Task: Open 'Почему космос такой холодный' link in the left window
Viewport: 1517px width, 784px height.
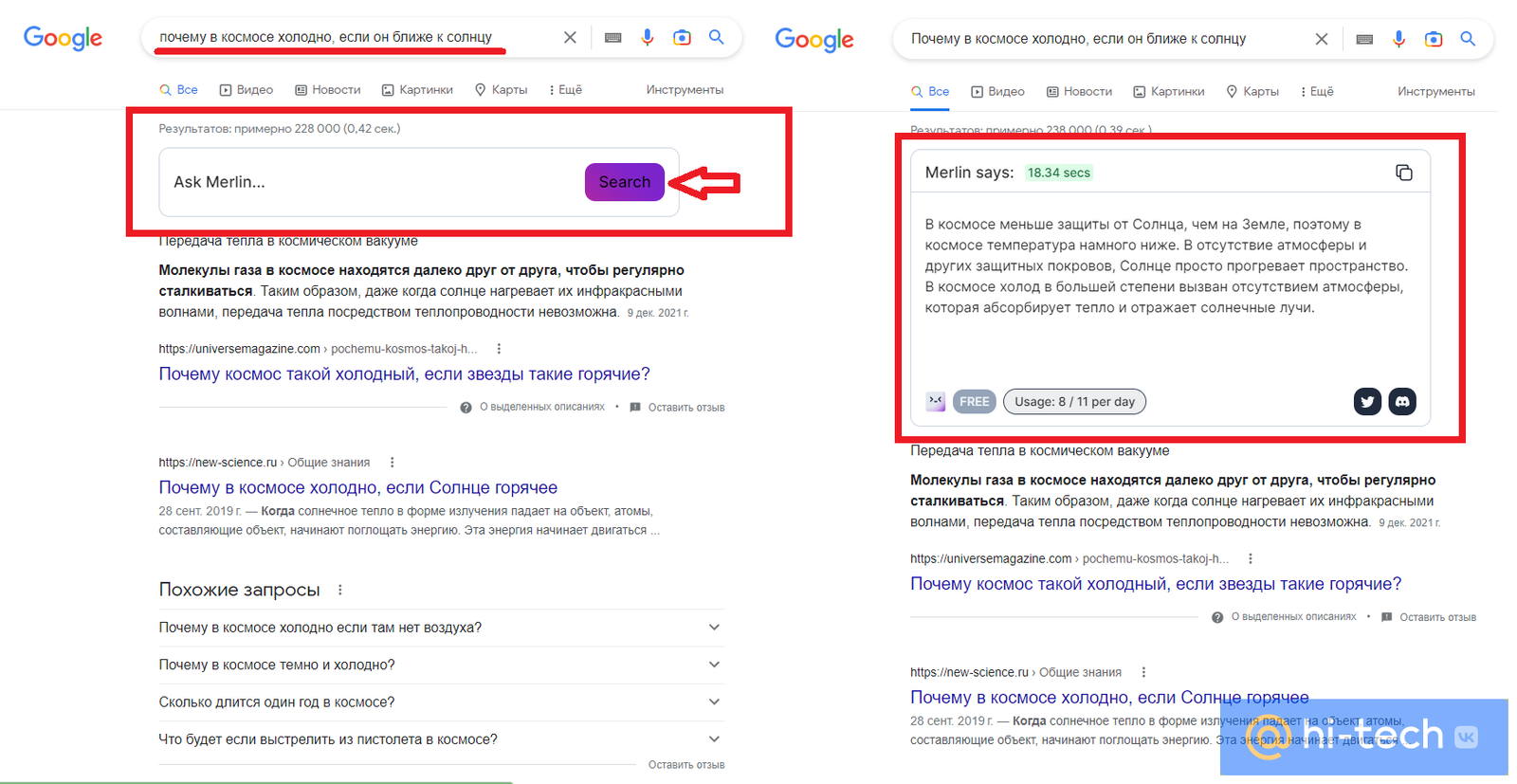Action: [405, 374]
